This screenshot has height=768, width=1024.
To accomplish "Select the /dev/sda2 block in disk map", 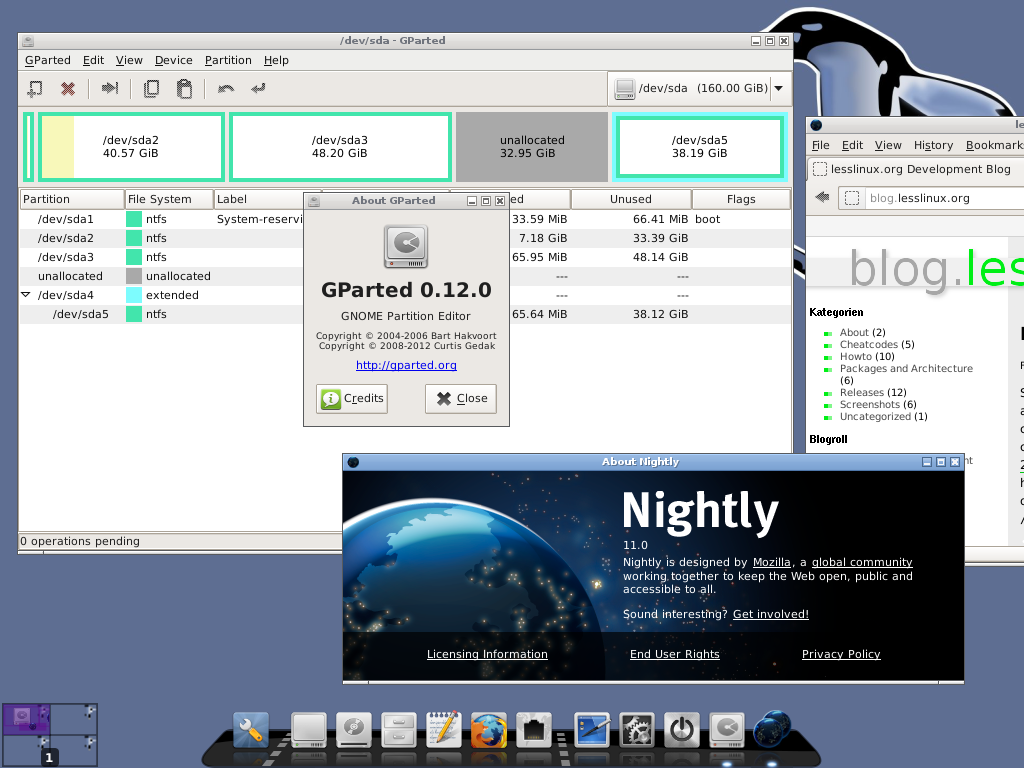I will pyautogui.click(x=131, y=147).
